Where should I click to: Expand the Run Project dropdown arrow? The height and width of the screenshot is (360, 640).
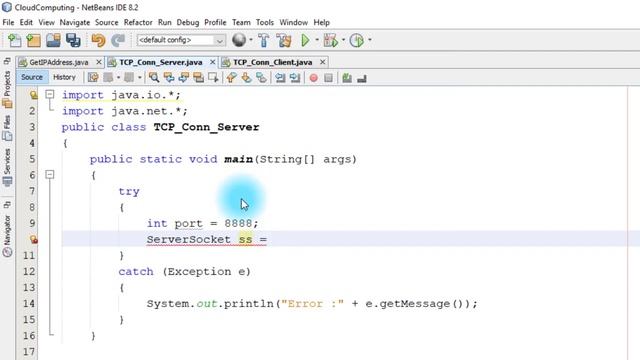click(x=317, y=40)
